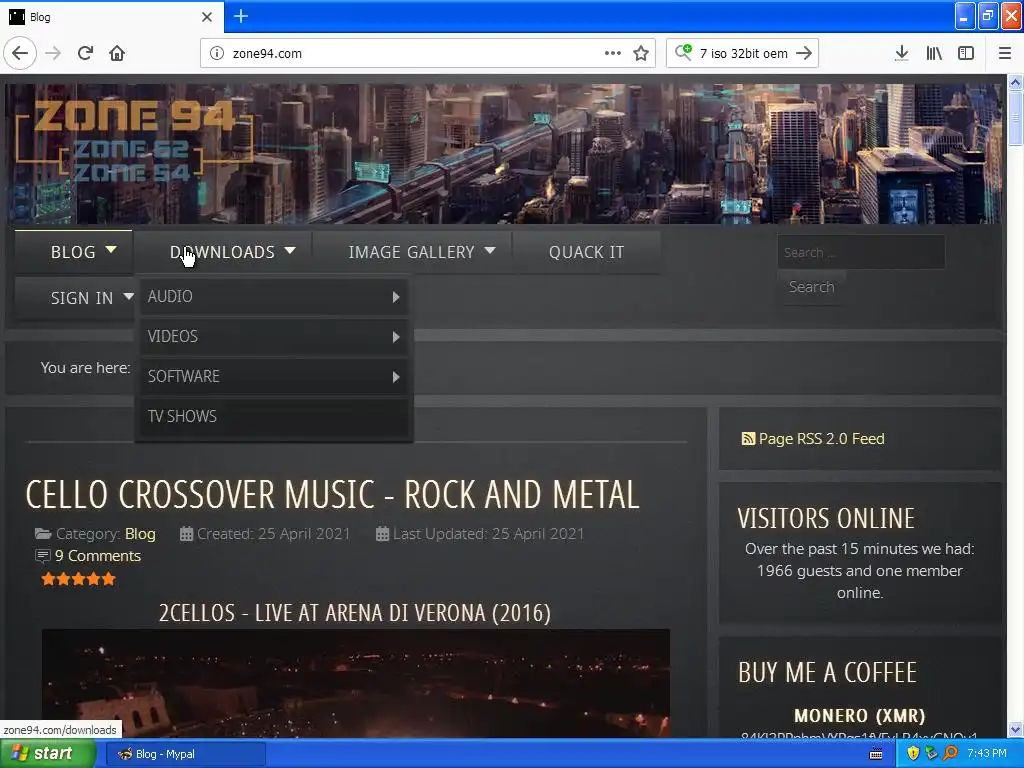Click the scrollbar down arrow
The image size is (1024, 768).
pos(1015,729)
